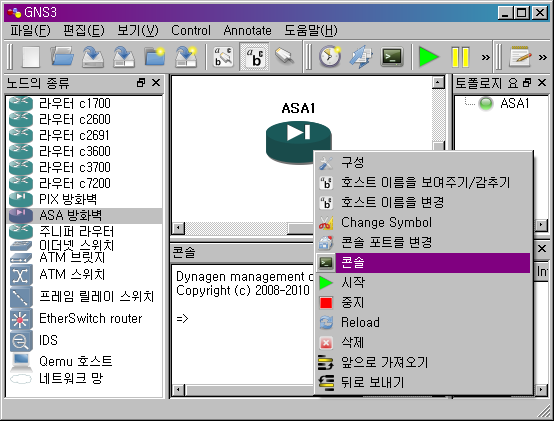Screen dimensions: 554x421
Task: Expand first toolbar overflow chevron
Action: [486, 57]
